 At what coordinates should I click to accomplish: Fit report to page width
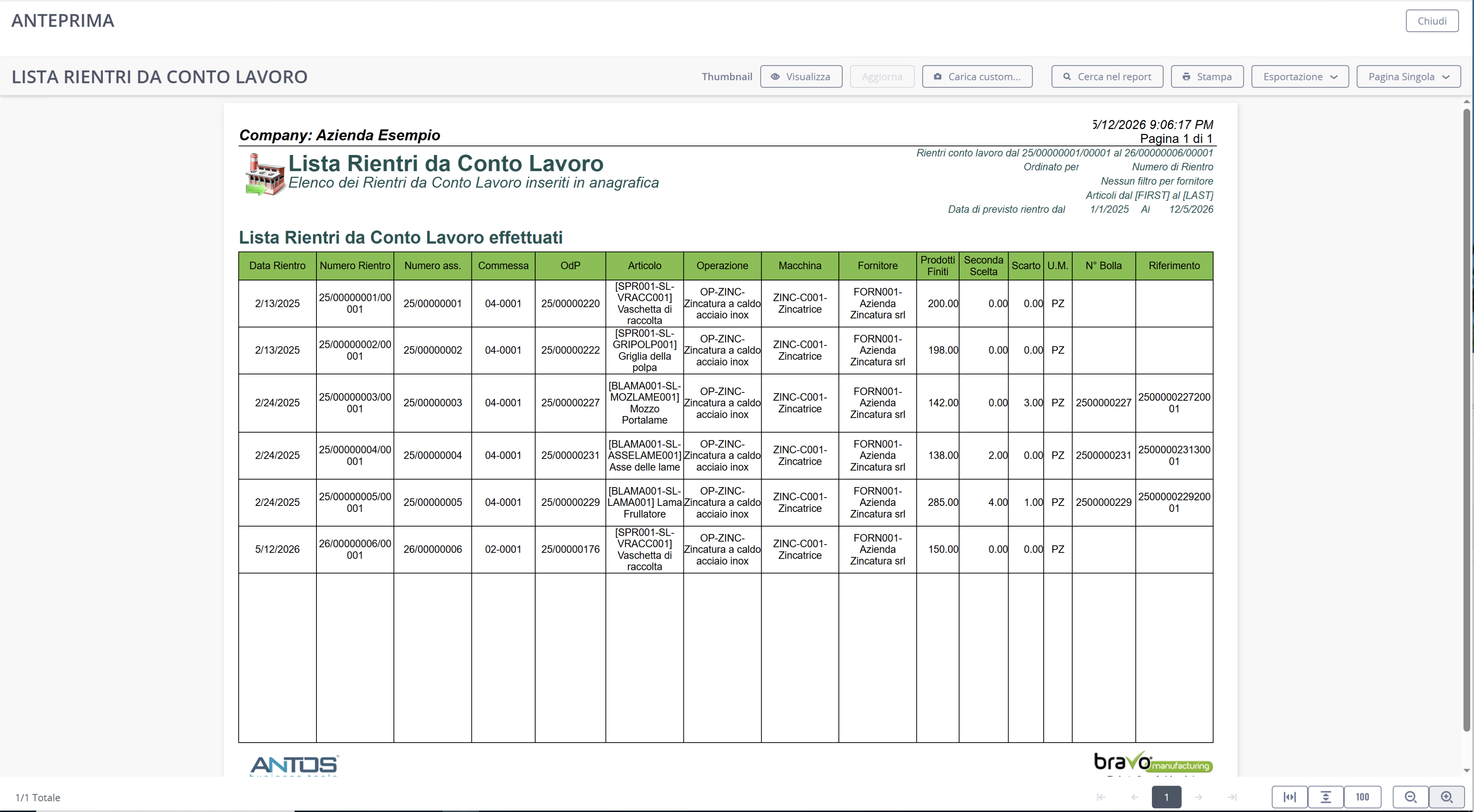pos(1290,797)
